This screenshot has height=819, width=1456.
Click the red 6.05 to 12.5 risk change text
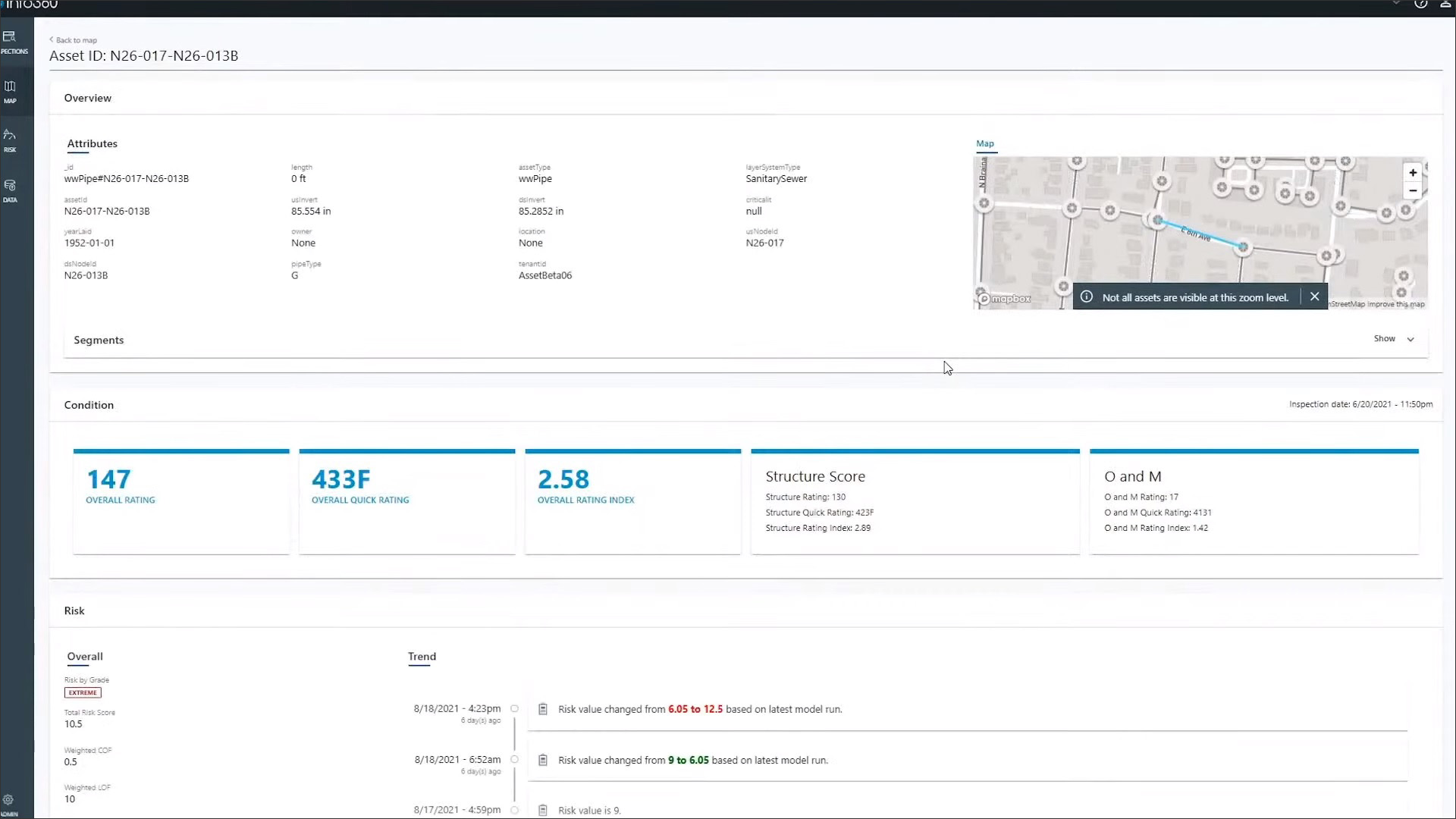coord(695,709)
